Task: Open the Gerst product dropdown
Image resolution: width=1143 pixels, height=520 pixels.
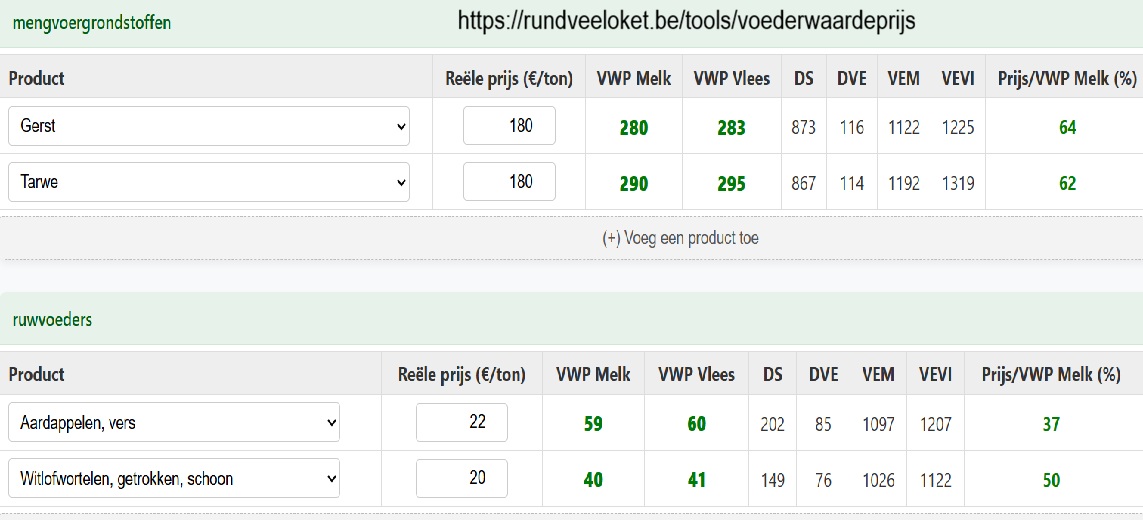Action: click(208, 126)
